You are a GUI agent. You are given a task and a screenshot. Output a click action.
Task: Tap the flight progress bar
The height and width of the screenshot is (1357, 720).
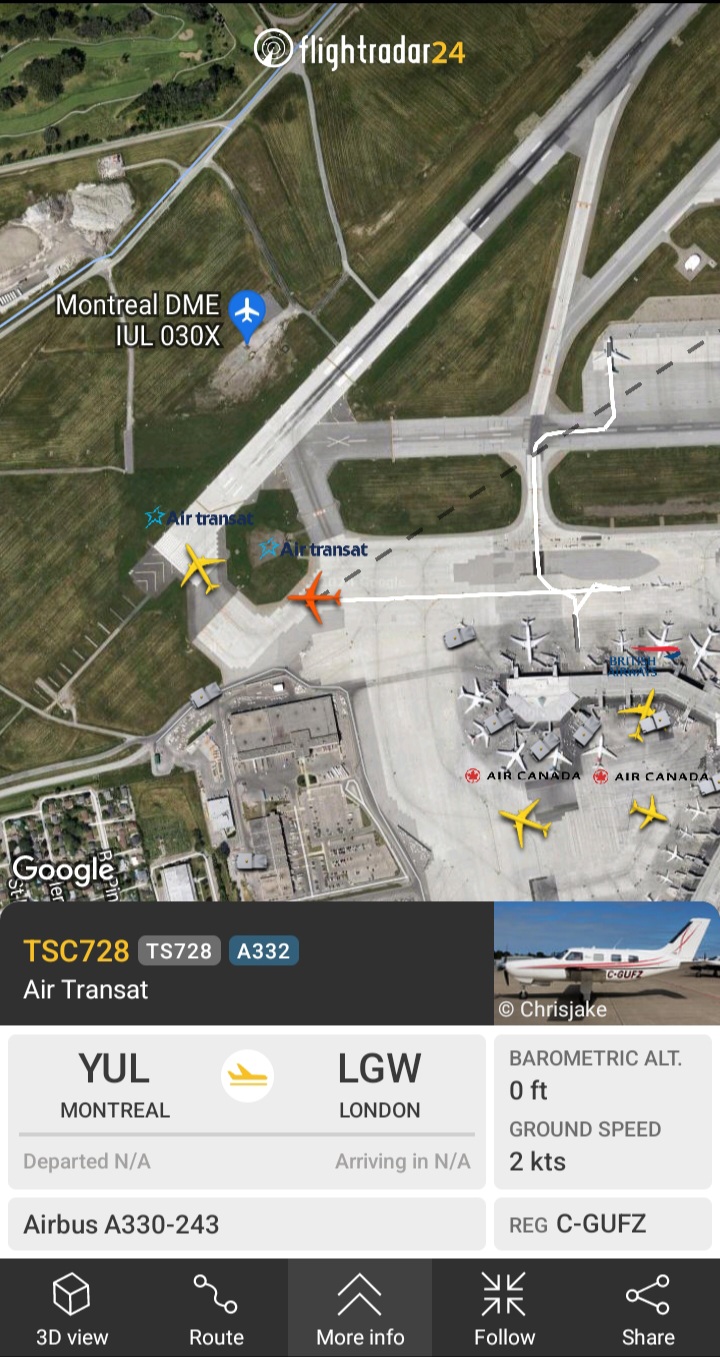coord(247,1135)
